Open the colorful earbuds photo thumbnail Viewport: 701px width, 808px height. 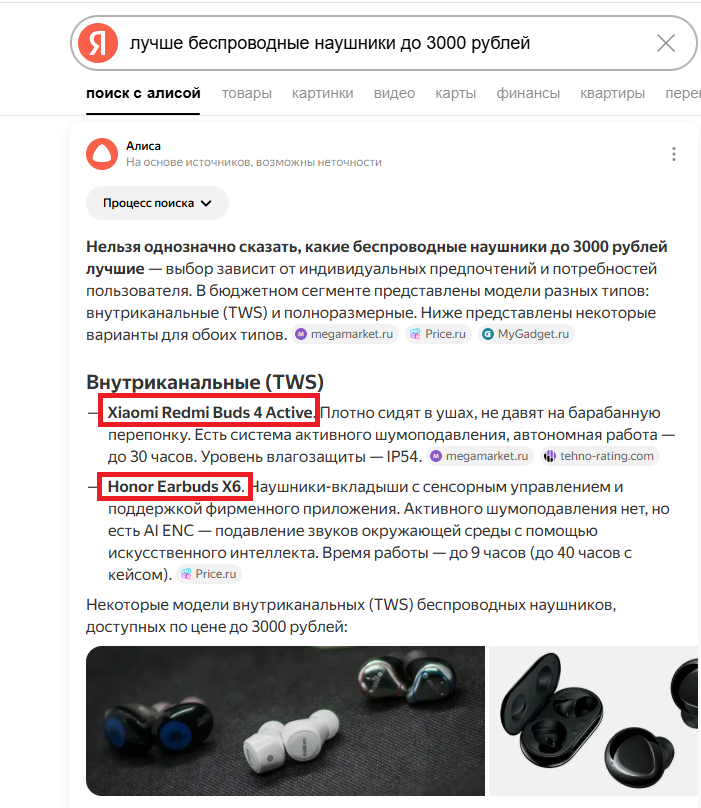coord(285,720)
